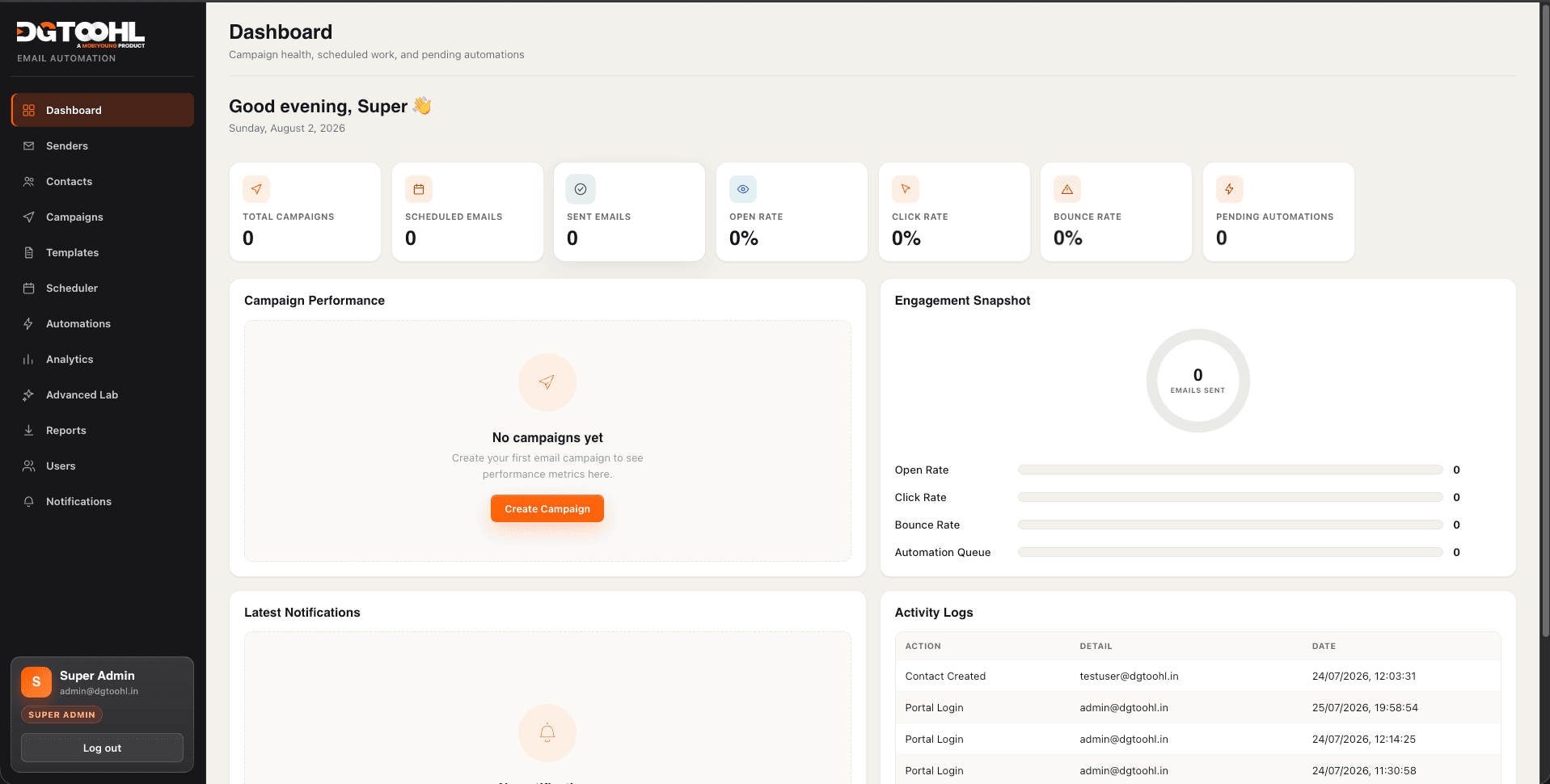1550x784 pixels.
Task: Click the date 24/07/2026, 12:14:25
Action: pyautogui.click(x=1364, y=739)
